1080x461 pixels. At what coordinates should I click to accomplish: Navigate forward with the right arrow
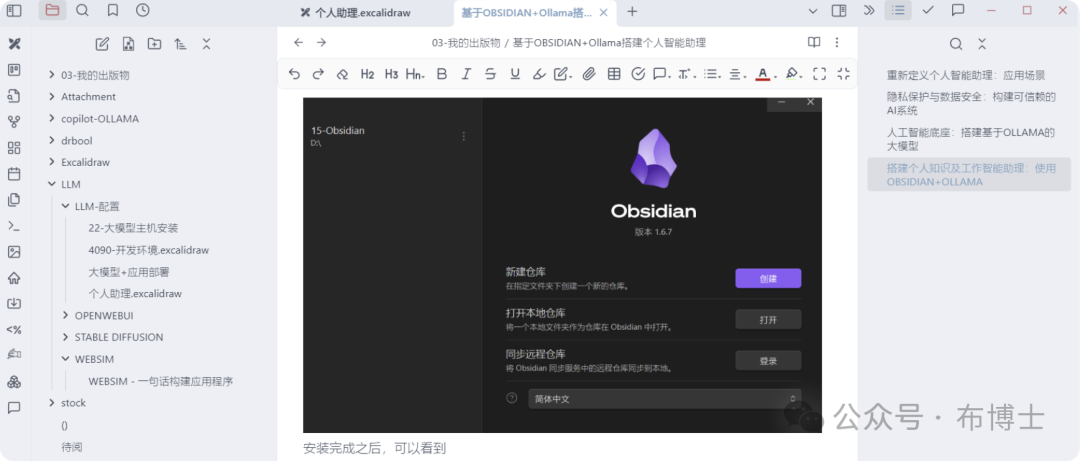pos(321,43)
